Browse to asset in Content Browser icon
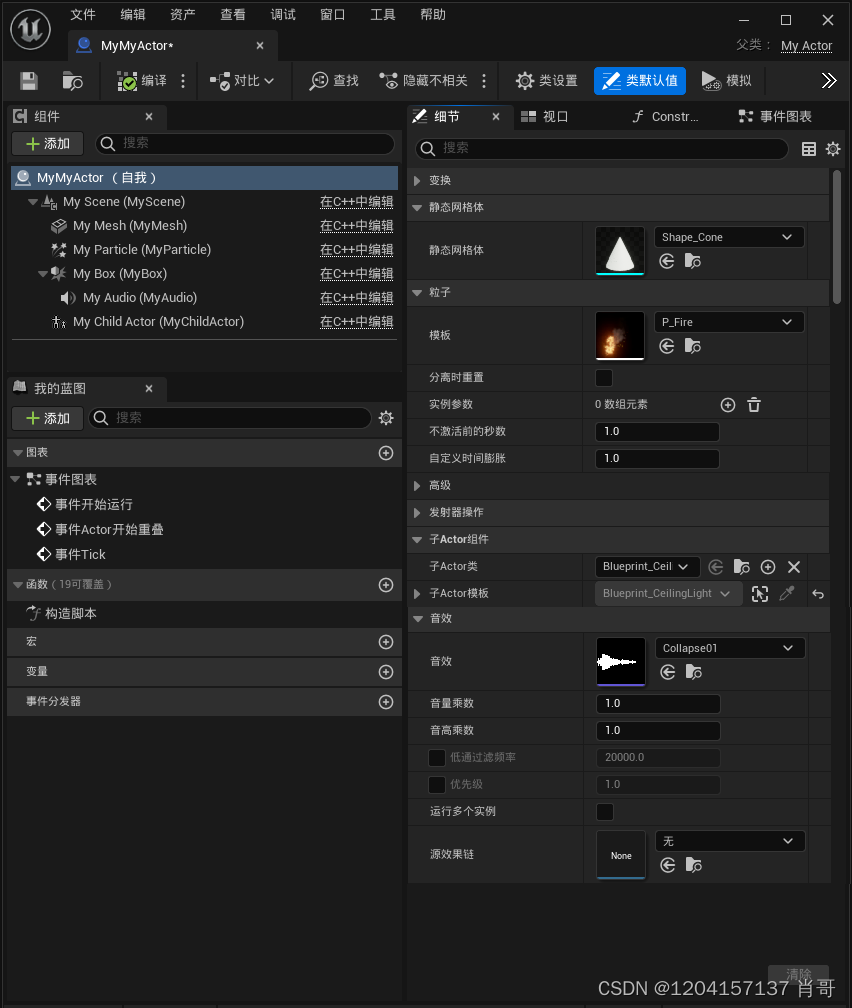 72,81
